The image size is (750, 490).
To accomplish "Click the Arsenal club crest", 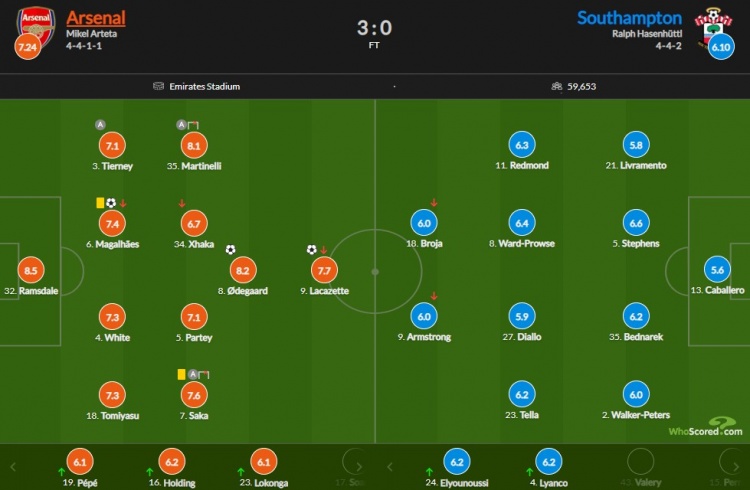I will (36, 26).
